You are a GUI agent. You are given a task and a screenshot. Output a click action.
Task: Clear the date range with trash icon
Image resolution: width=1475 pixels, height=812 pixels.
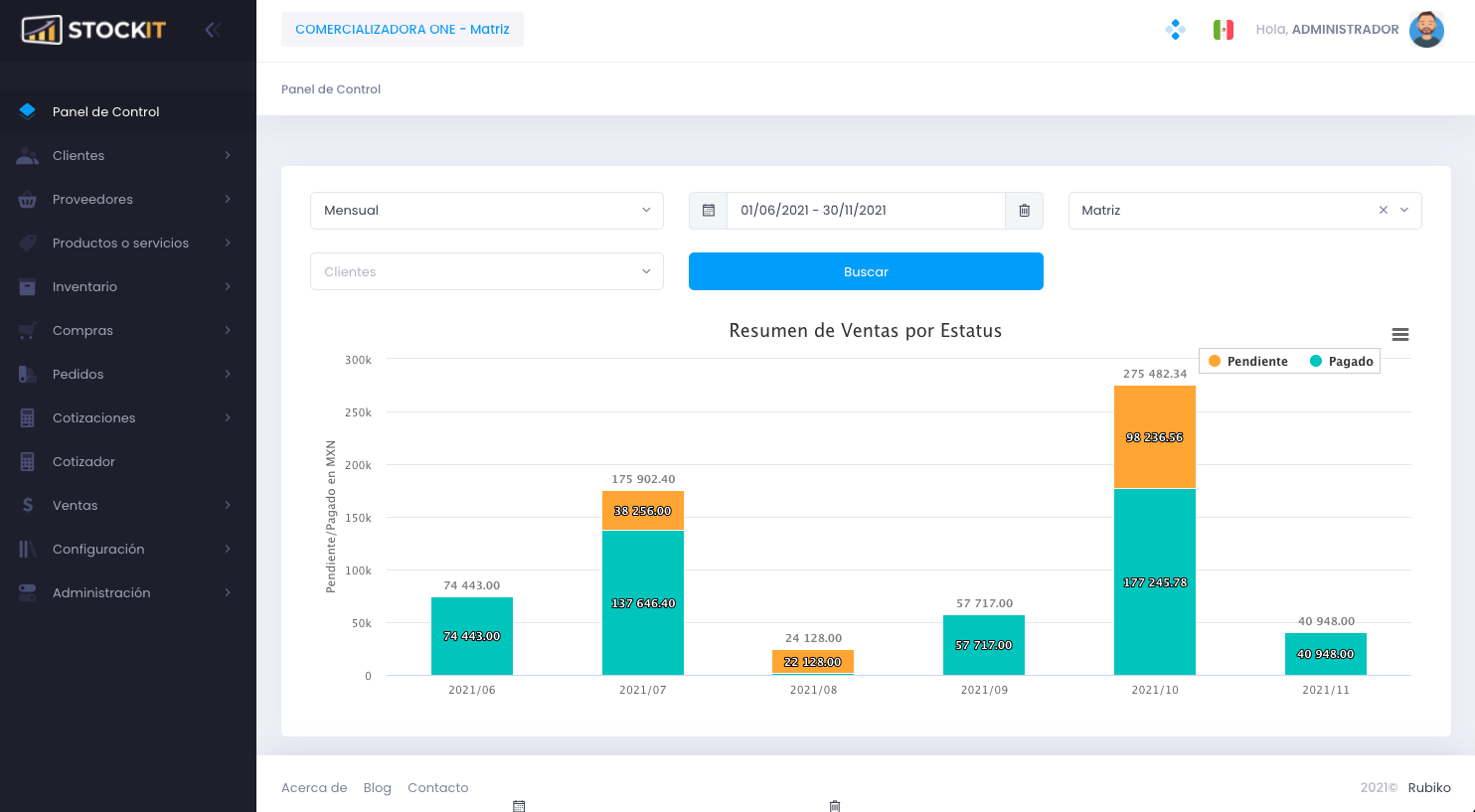tap(1025, 211)
